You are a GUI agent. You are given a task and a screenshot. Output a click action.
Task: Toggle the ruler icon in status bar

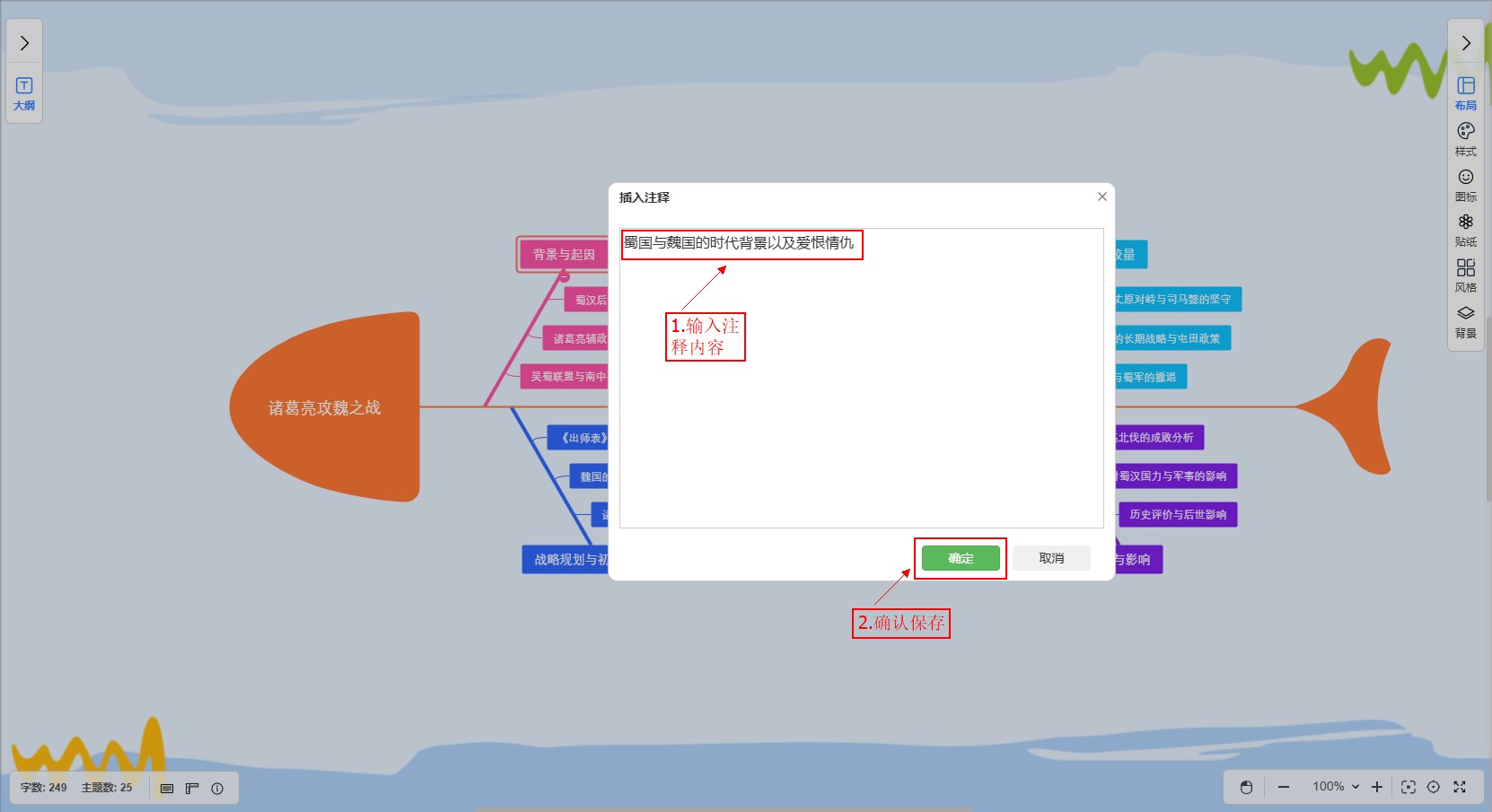coord(192,788)
